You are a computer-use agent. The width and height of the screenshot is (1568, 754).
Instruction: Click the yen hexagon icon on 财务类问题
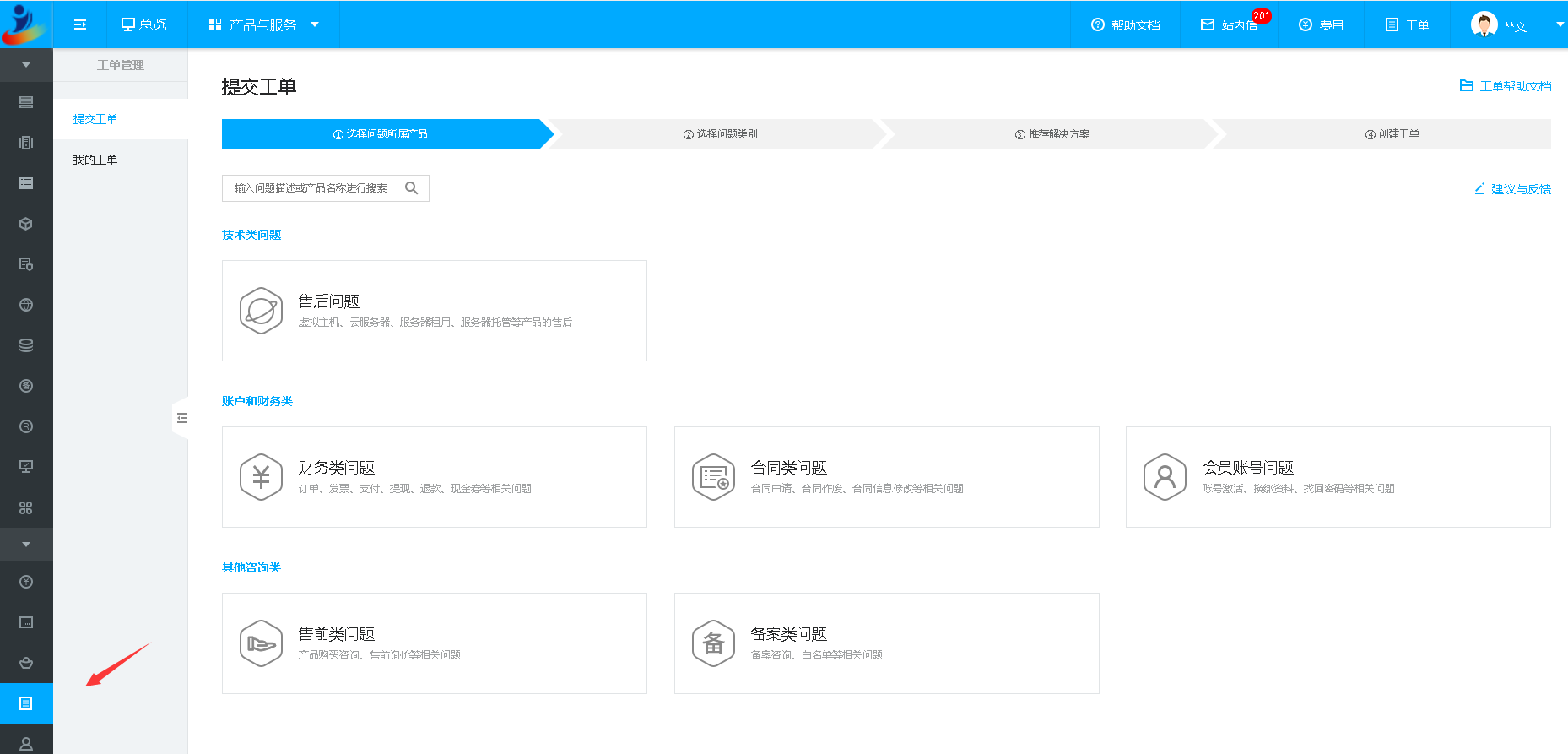coord(261,477)
